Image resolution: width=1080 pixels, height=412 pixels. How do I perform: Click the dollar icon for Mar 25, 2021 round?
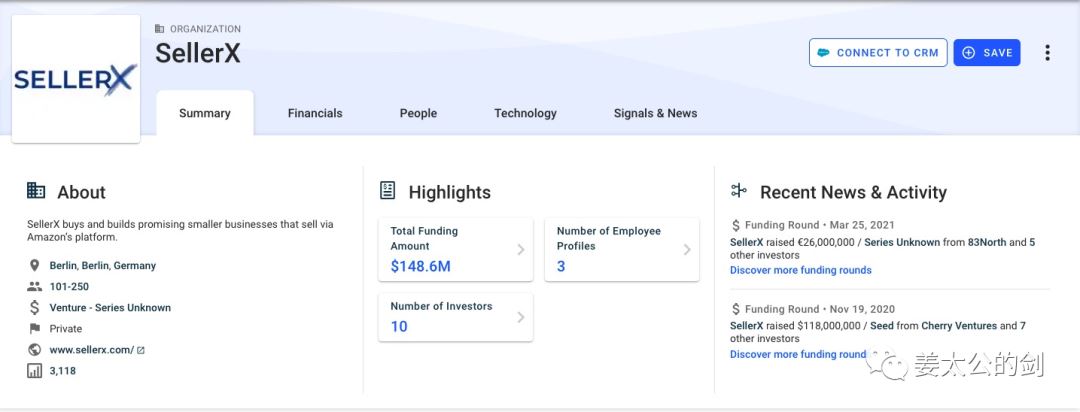[x=736, y=225]
